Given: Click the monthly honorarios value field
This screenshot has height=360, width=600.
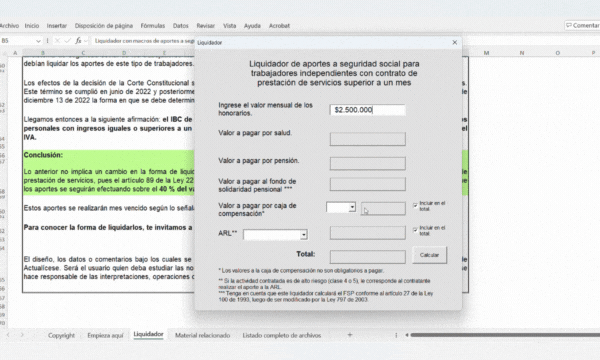Looking at the screenshot, I should [367, 110].
